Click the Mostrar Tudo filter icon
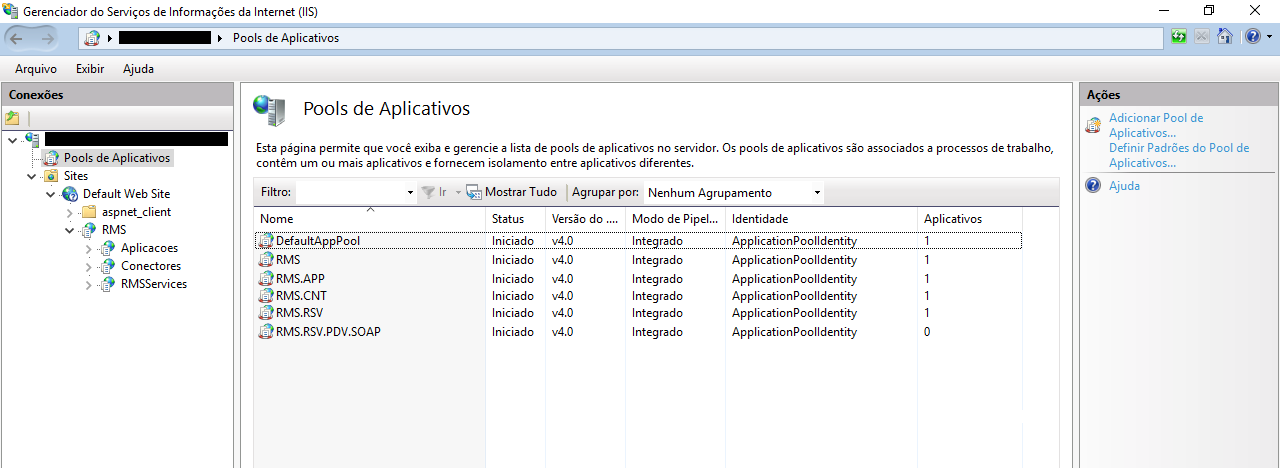 coord(474,192)
